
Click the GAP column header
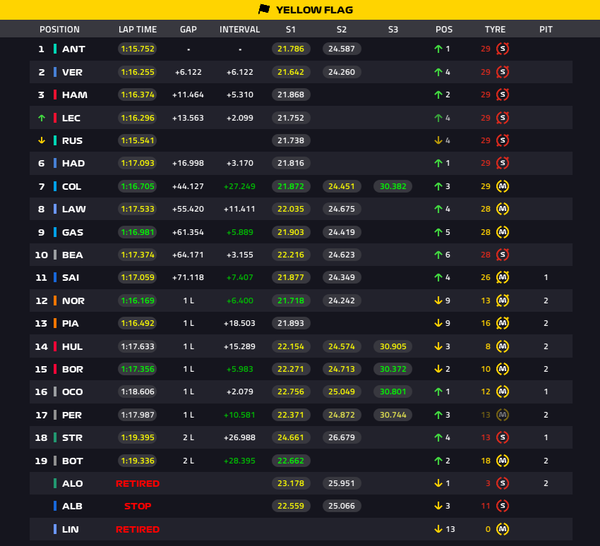(x=188, y=29)
